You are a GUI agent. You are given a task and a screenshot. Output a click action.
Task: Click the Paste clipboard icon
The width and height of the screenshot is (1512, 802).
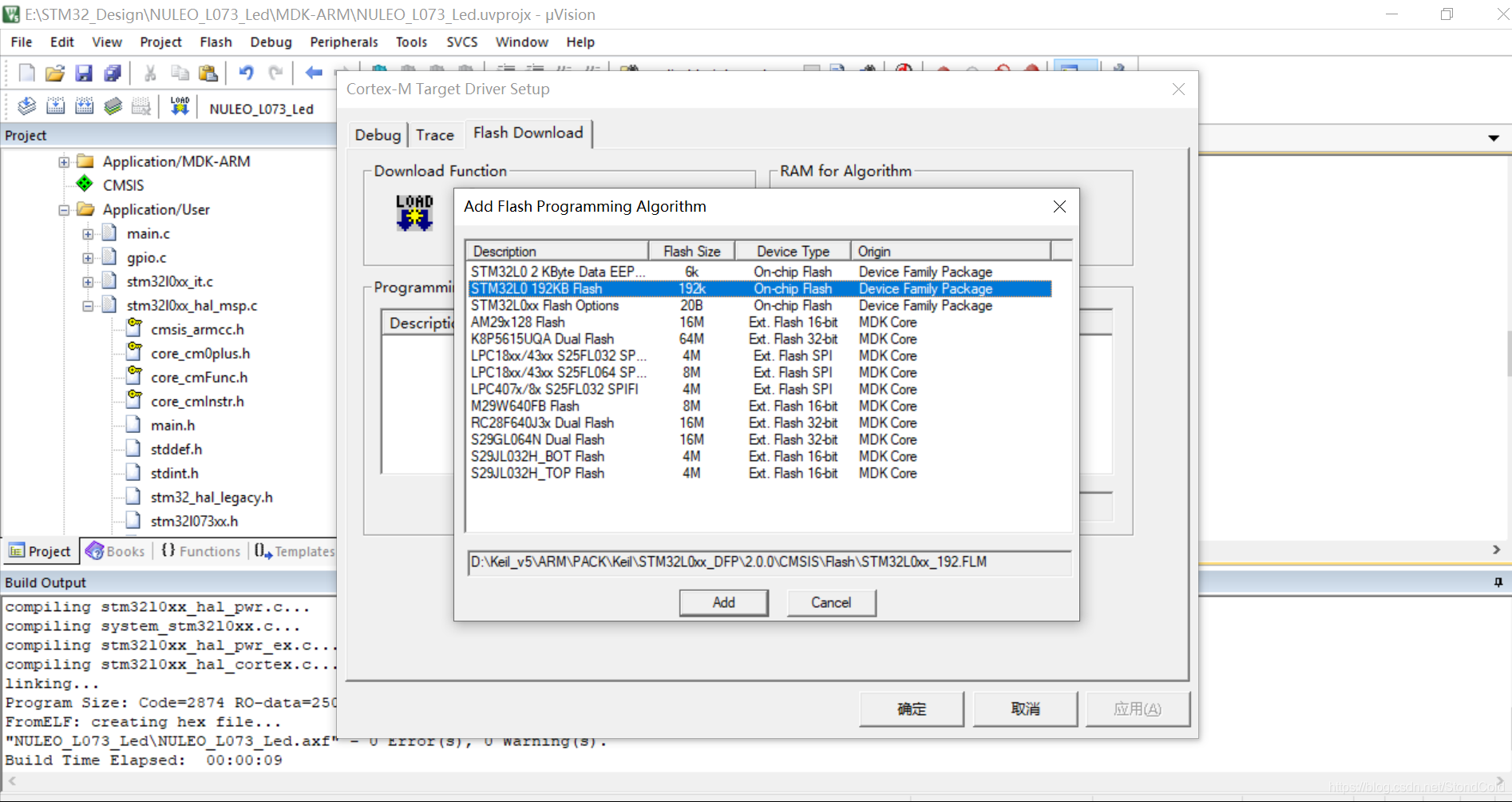208,73
